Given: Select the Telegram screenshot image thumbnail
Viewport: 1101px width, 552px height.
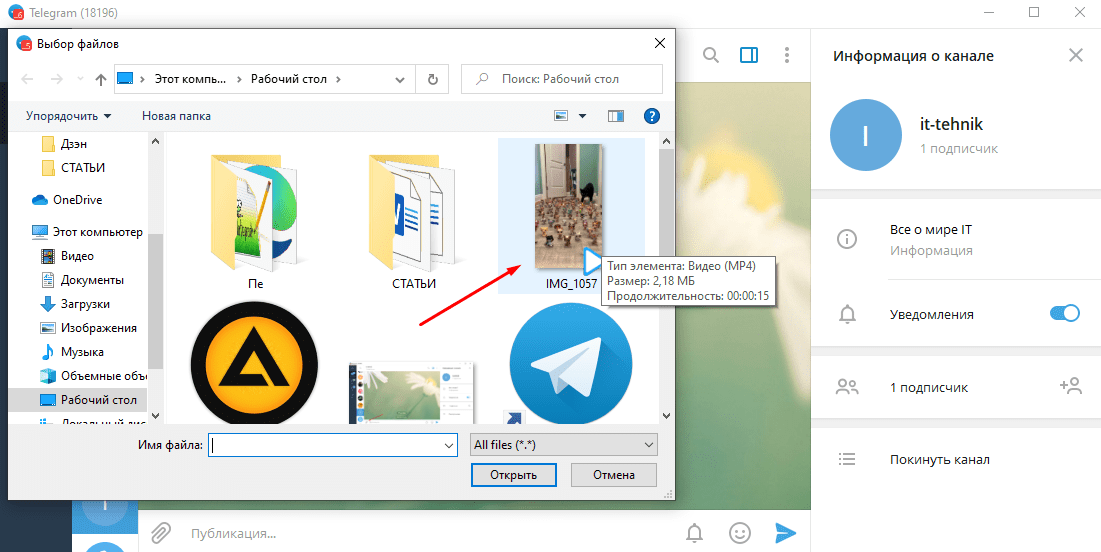Looking at the screenshot, I should 413,393.
